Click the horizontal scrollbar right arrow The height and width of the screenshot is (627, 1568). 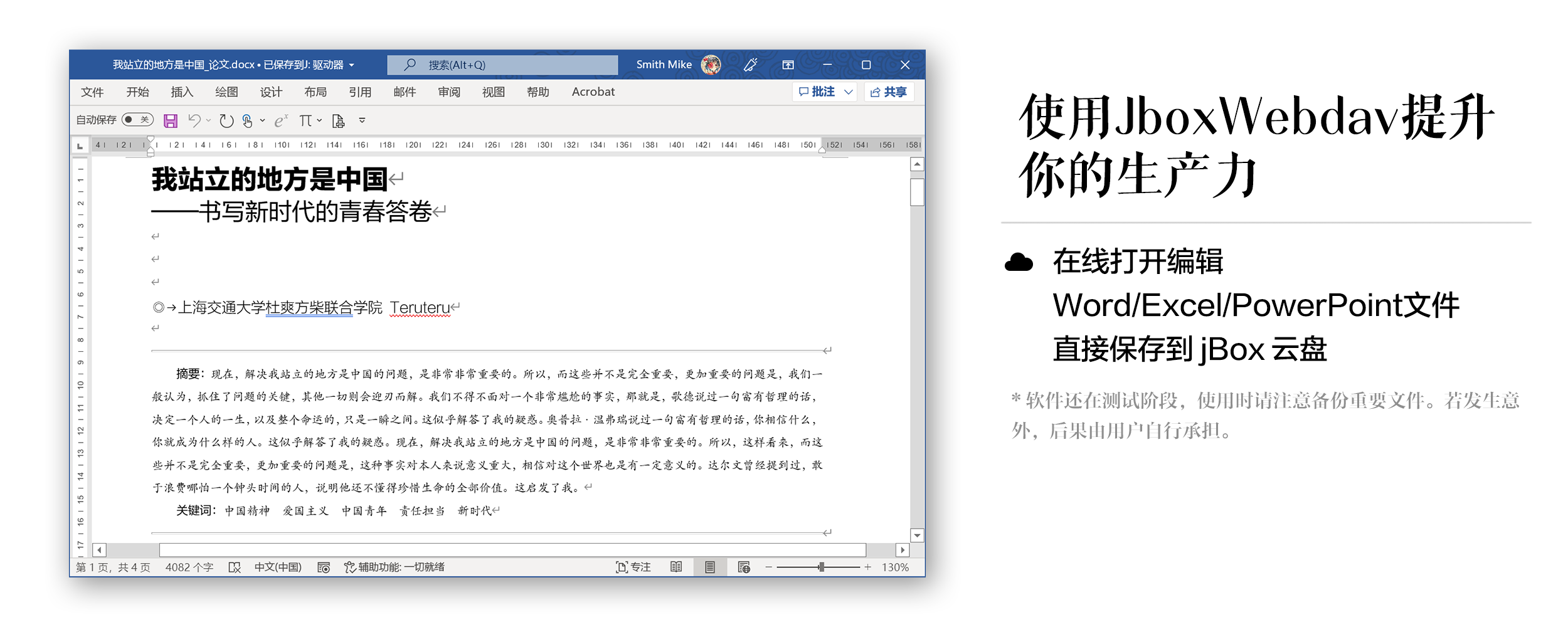tap(902, 550)
